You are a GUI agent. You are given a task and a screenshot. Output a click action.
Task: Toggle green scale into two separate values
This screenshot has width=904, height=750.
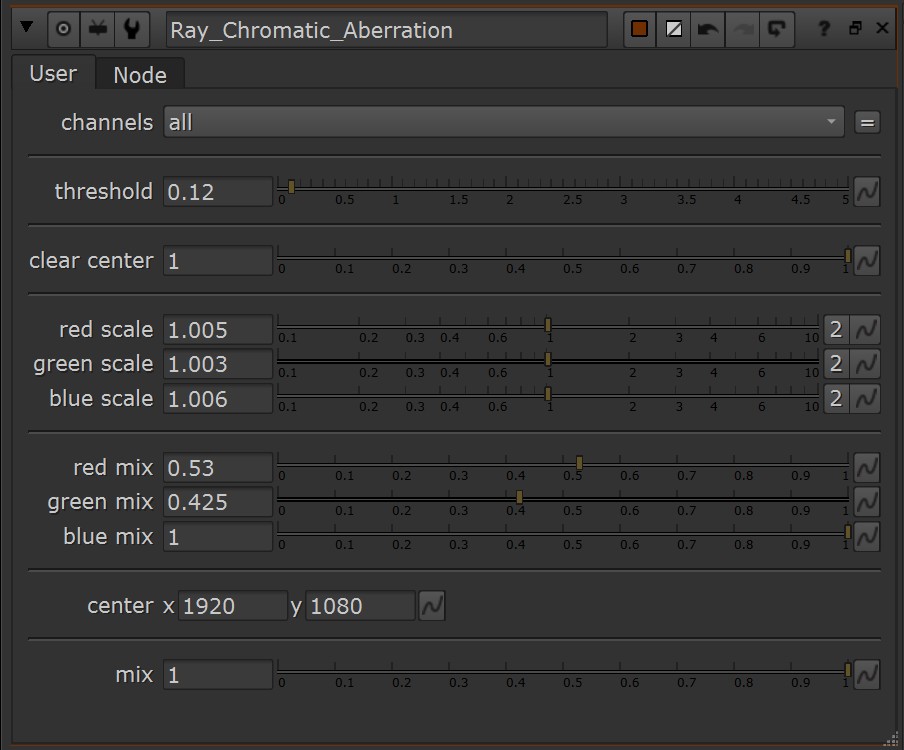(836, 363)
